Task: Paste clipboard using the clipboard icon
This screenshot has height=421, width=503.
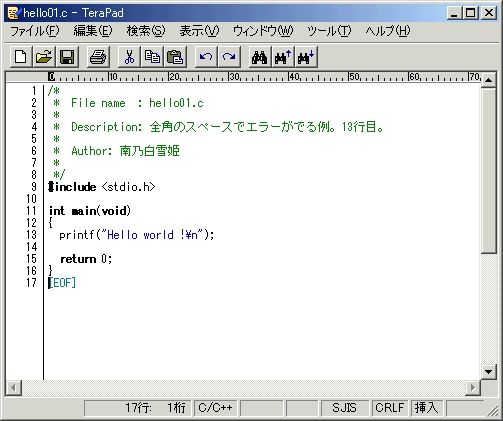Action: click(175, 57)
